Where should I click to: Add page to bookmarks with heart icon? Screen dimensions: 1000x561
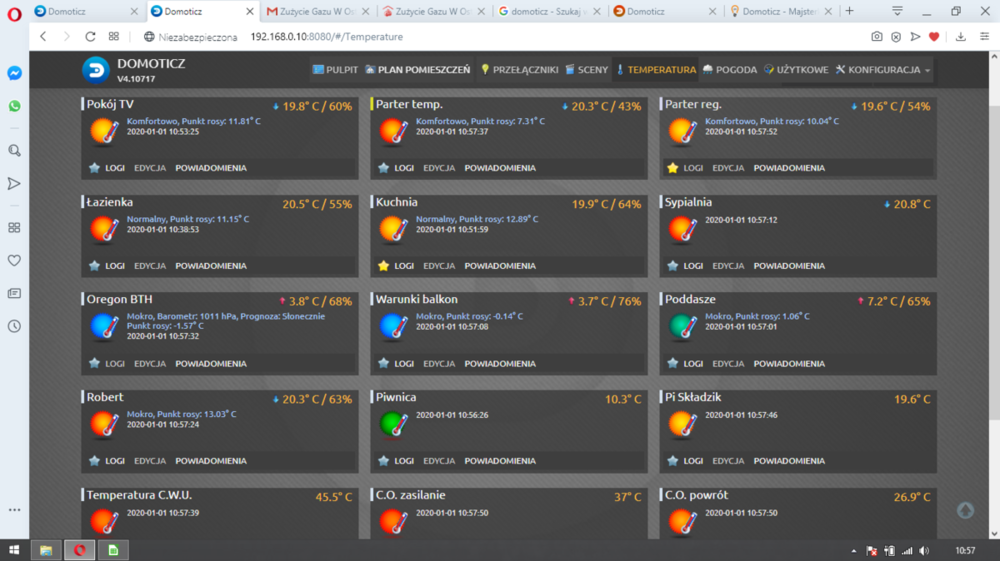[934, 36]
